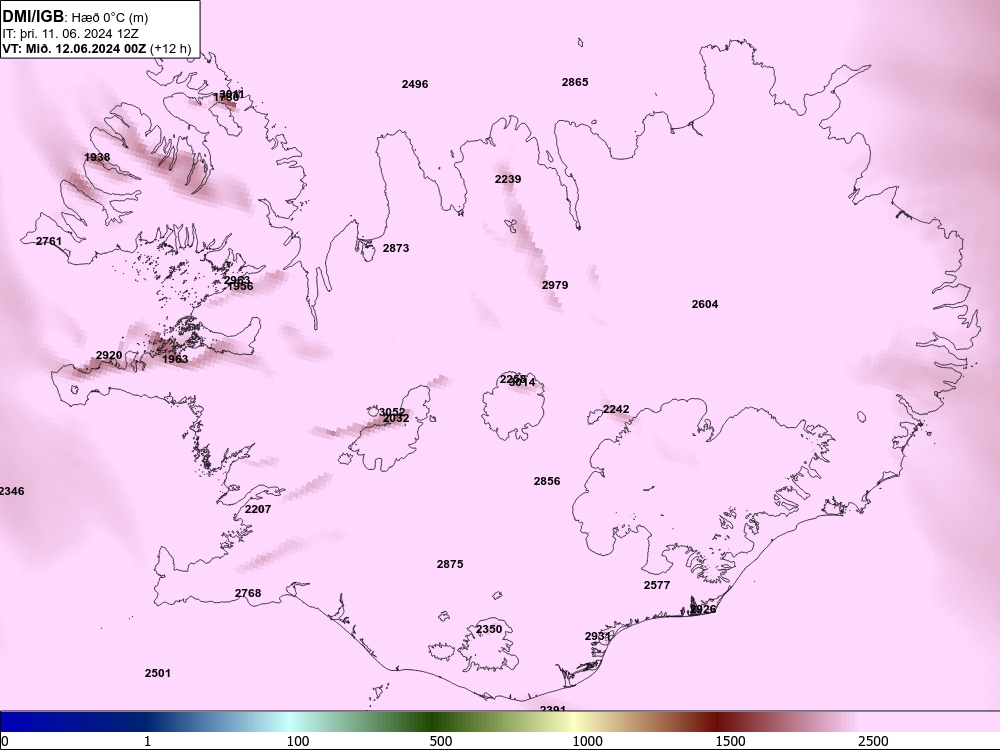Click the 0 label on the color scale
1000x750 pixels.
pyautogui.click(x=5, y=741)
